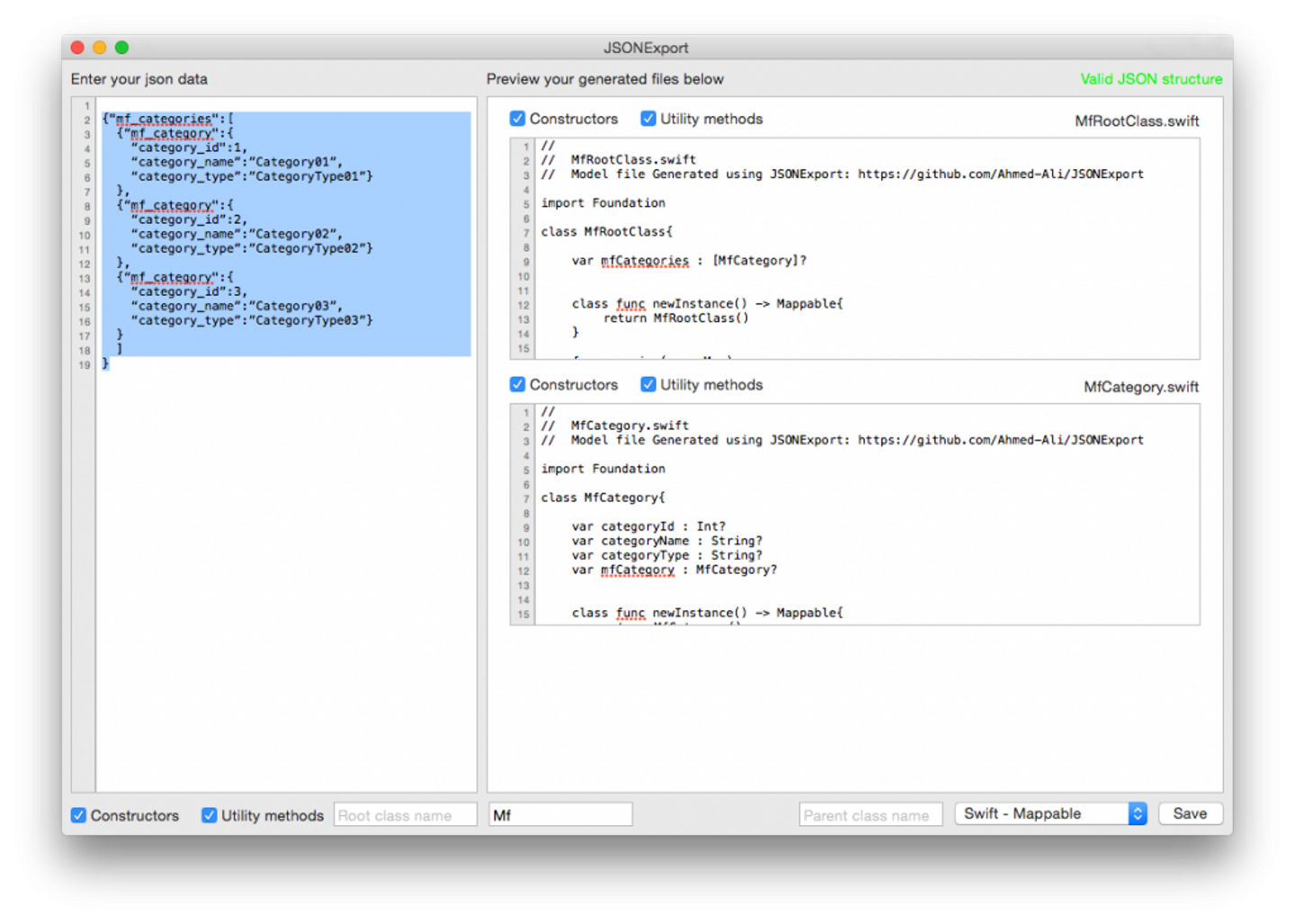This screenshot has width=1295, height=924.
Task: Maximize the window using green button
Action: tap(122, 48)
